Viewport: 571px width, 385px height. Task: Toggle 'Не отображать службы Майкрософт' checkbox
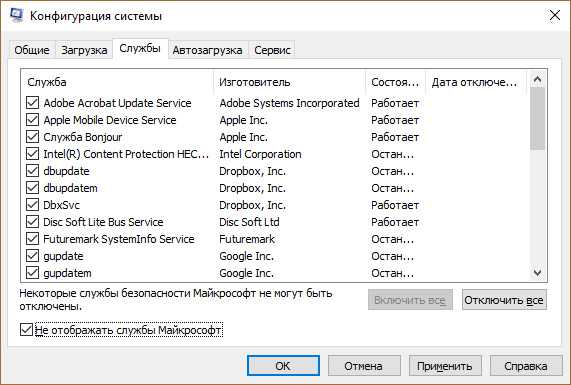tap(26, 330)
